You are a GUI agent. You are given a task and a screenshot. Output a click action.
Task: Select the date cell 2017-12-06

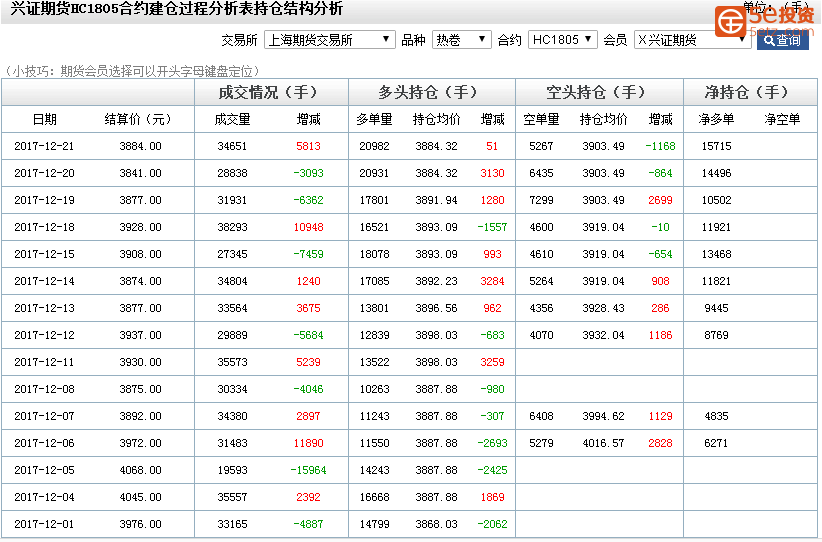[x=44, y=443]
